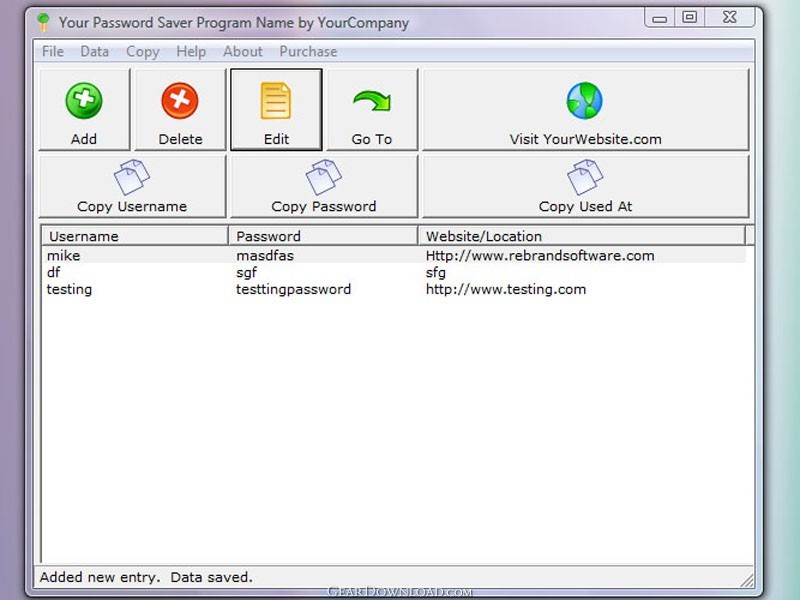This screenshot has width=800, height=600.
Task: Open the About menu
Action: pos(243,52)
